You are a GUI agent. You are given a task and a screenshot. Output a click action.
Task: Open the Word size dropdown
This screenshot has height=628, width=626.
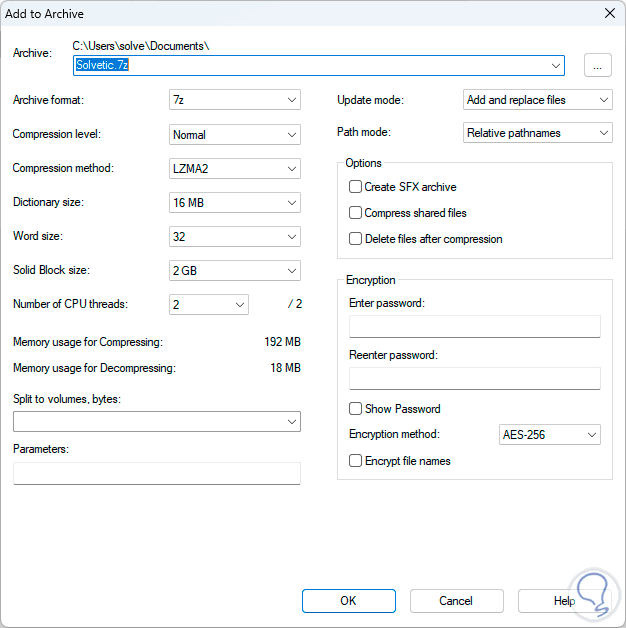[235, 237]
